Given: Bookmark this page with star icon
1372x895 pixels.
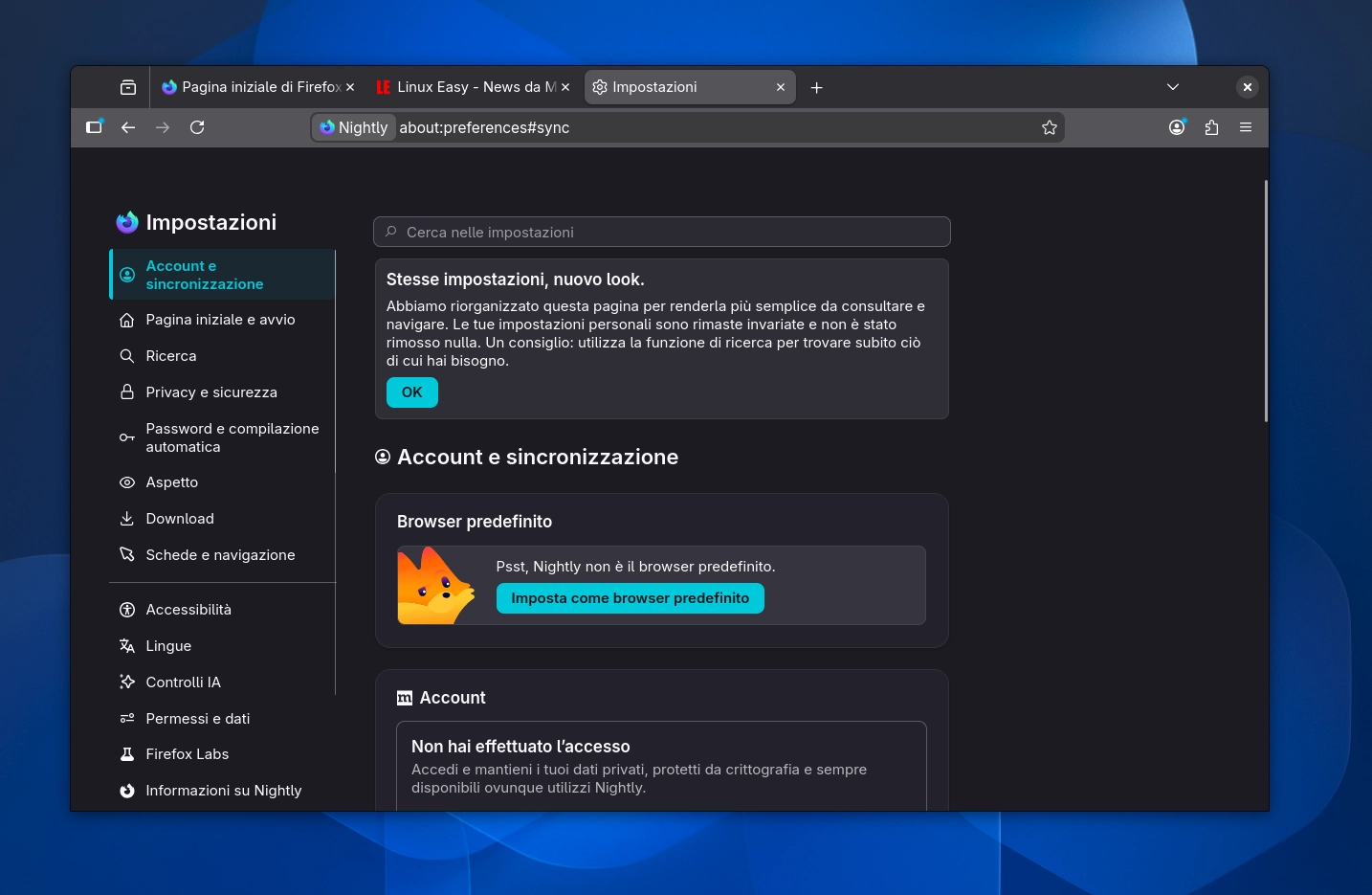Looking at the screenshot, I should [1050, 127].
